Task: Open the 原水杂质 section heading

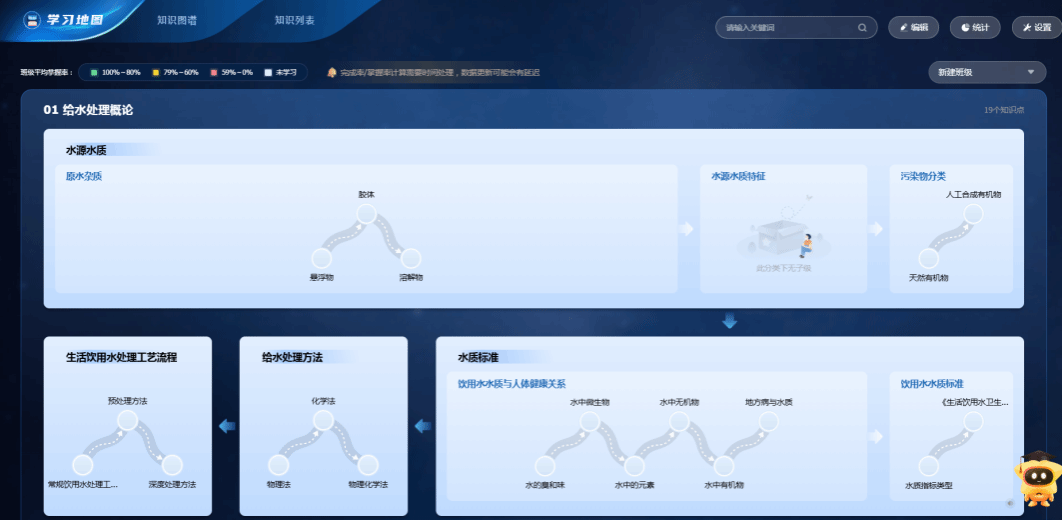Action: pyautogui.click(x=84, y=176)
